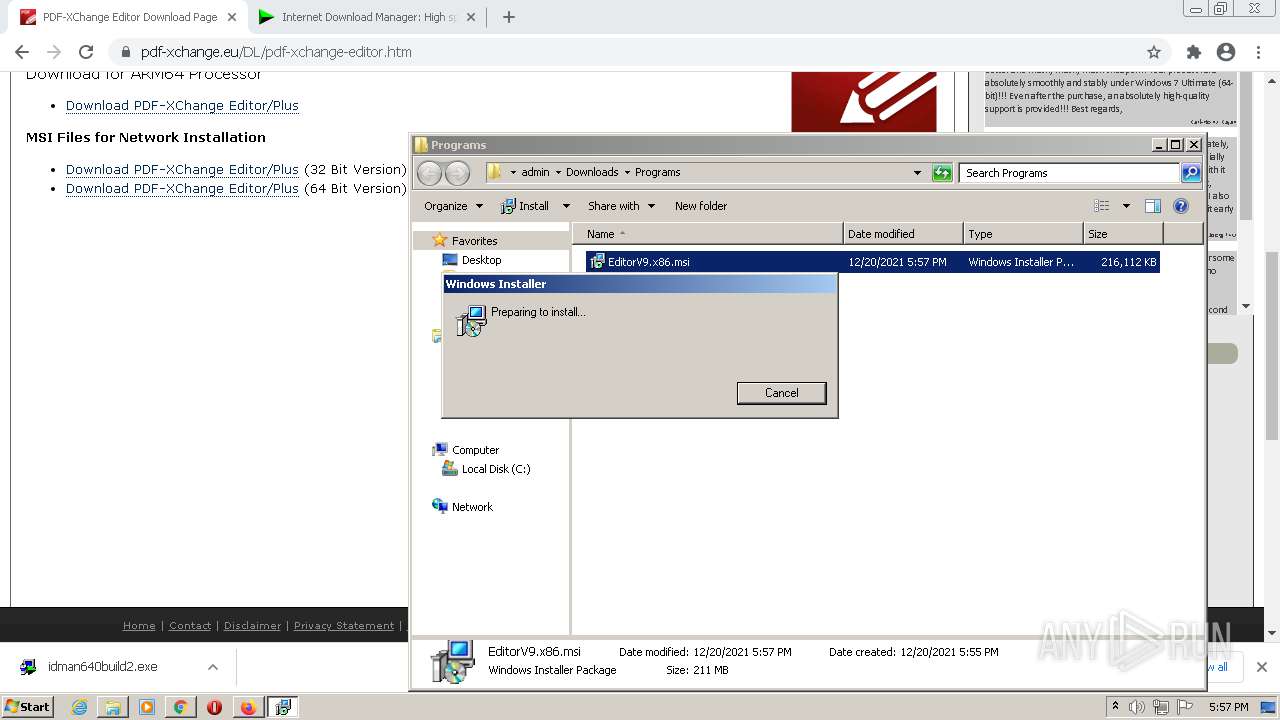1280x720 pixels.
Task: Click Explorer's Back button in Programs window
Action: tap(429, 173)
